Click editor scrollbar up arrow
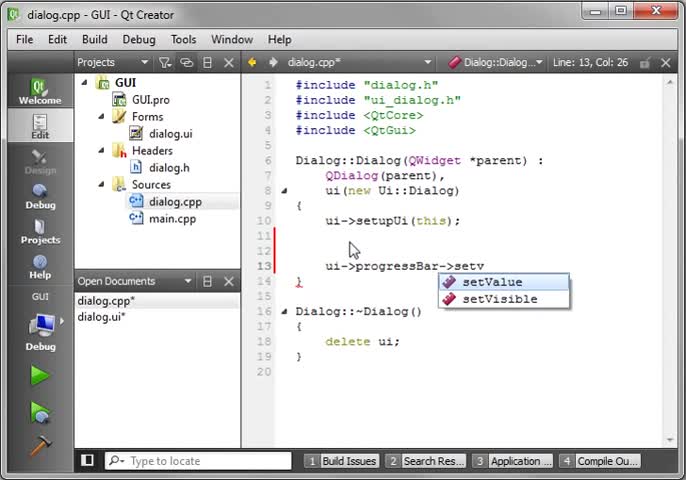Viewport: 686px width, 480px height. pos(670,82)
